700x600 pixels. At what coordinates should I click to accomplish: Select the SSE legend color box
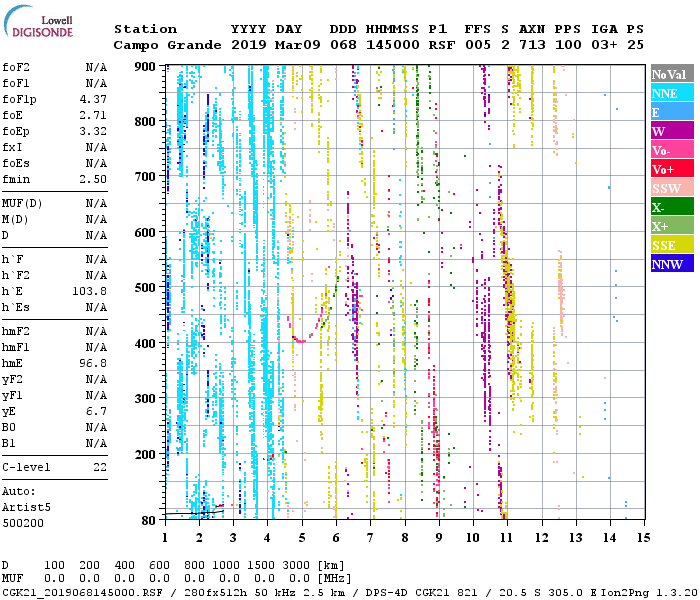(672, 245)
